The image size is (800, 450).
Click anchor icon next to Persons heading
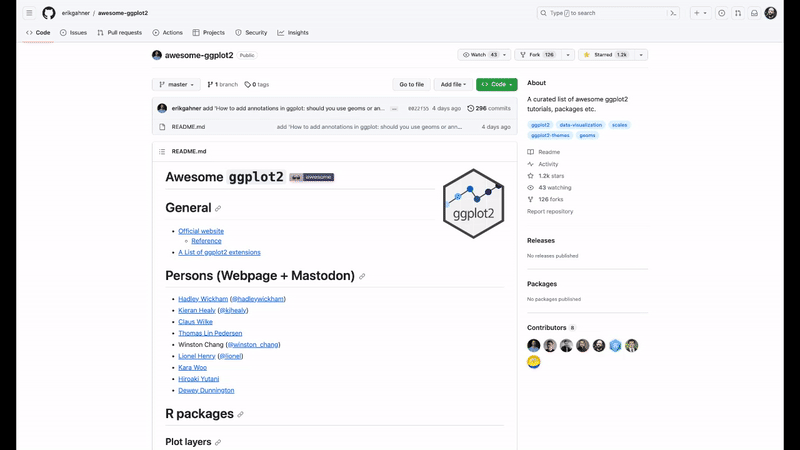(362, 277)
